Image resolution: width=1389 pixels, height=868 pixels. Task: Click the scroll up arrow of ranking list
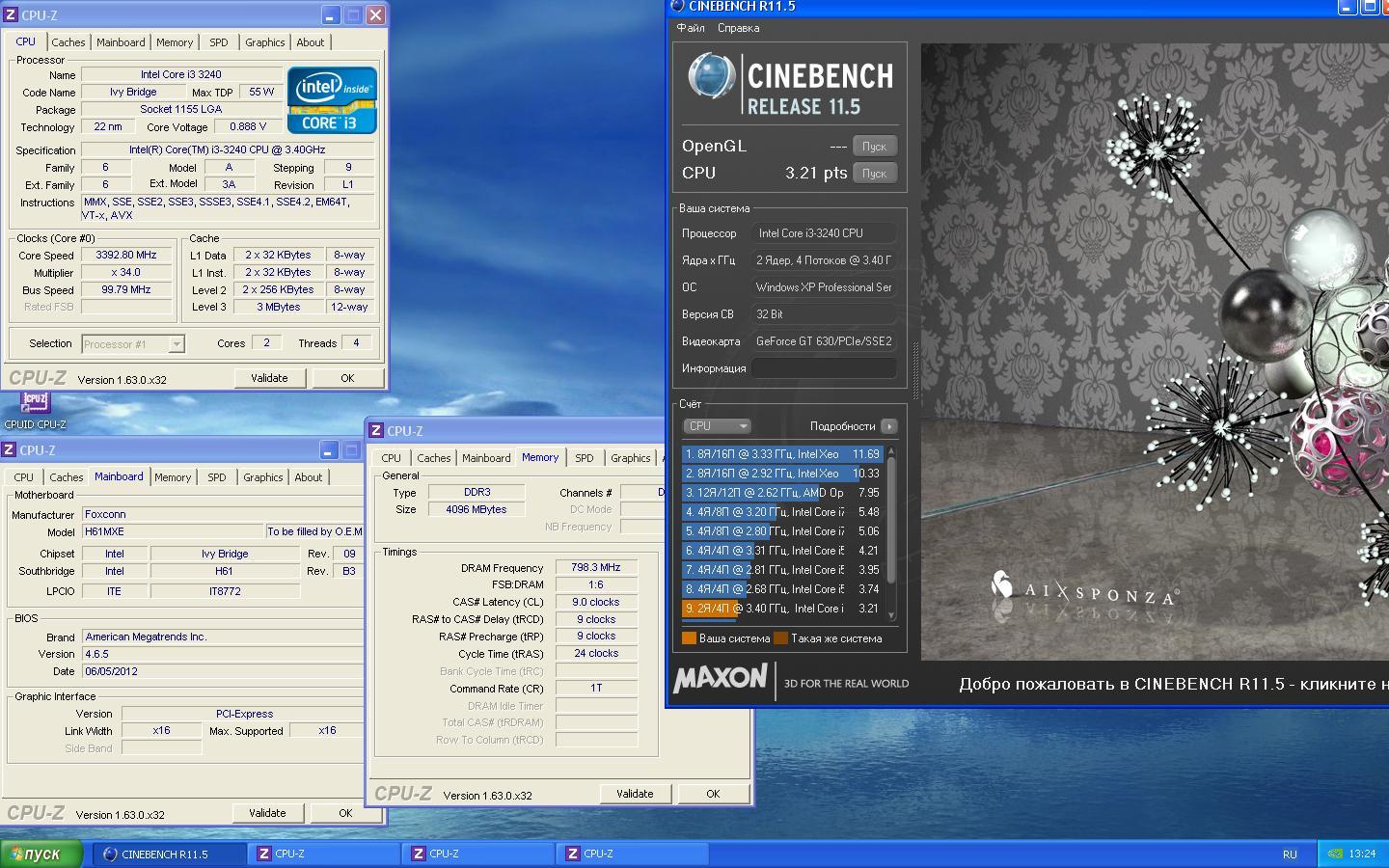(891, 450)
